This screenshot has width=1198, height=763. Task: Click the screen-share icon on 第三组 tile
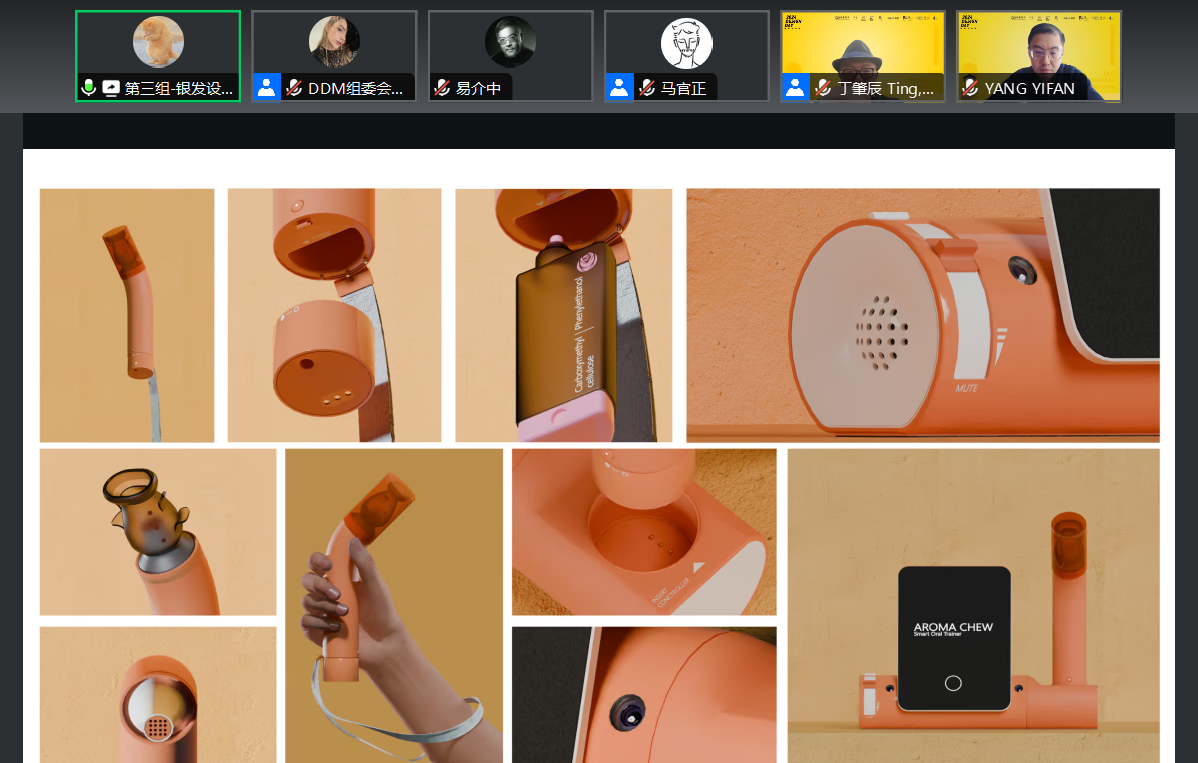click(110, 88)
